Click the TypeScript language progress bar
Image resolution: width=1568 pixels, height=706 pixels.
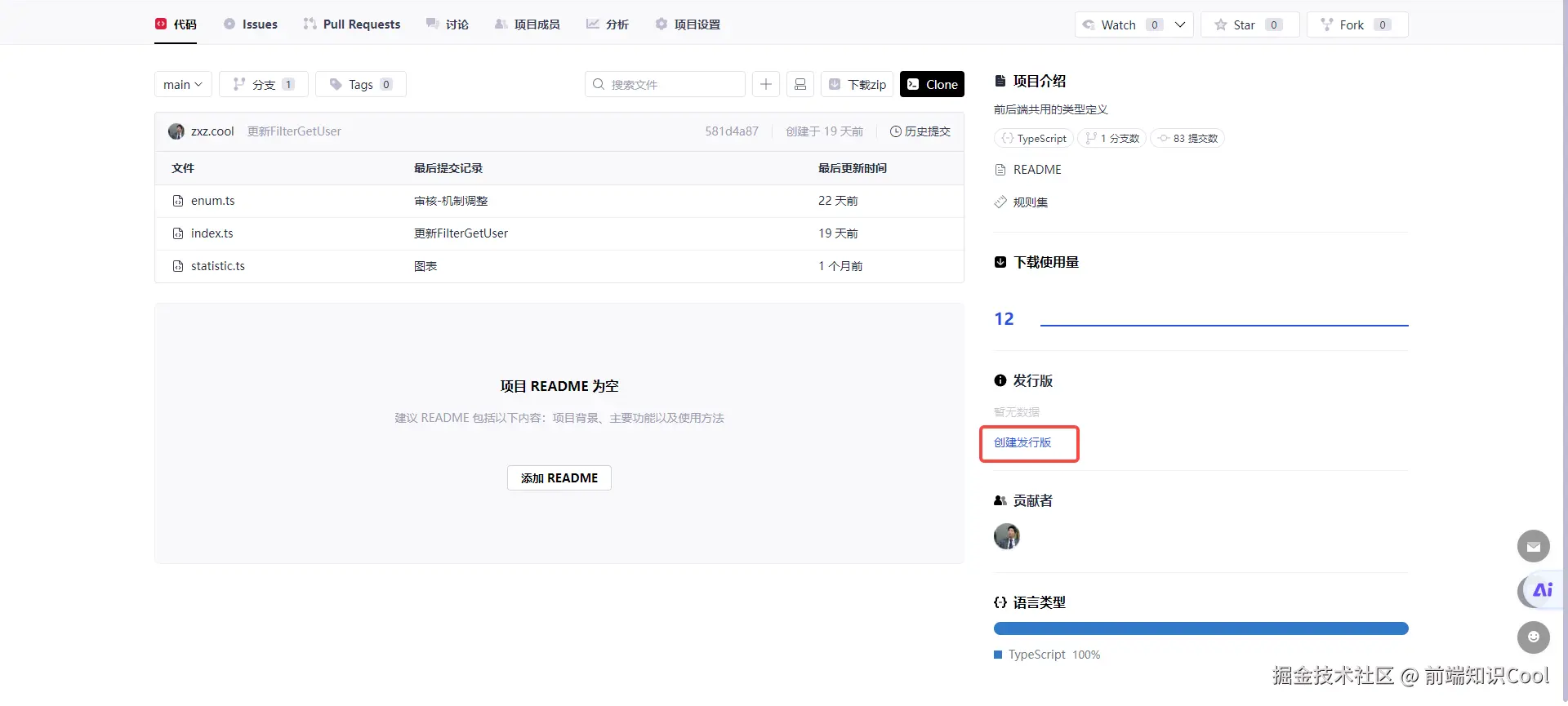point(1200,628)
